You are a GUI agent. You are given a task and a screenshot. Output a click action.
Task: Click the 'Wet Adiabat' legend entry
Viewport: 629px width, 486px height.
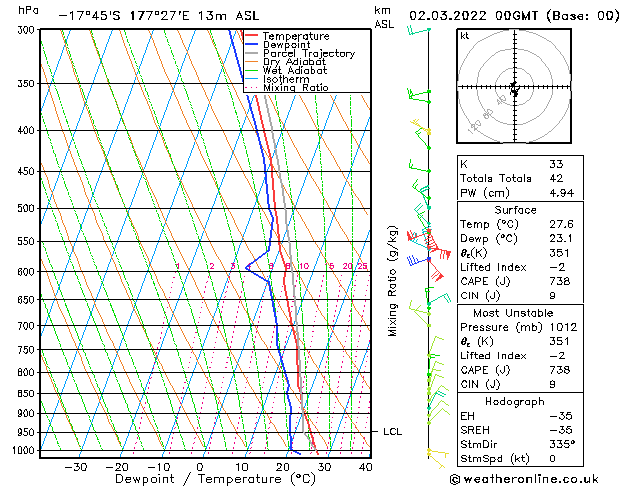point(286,70)
